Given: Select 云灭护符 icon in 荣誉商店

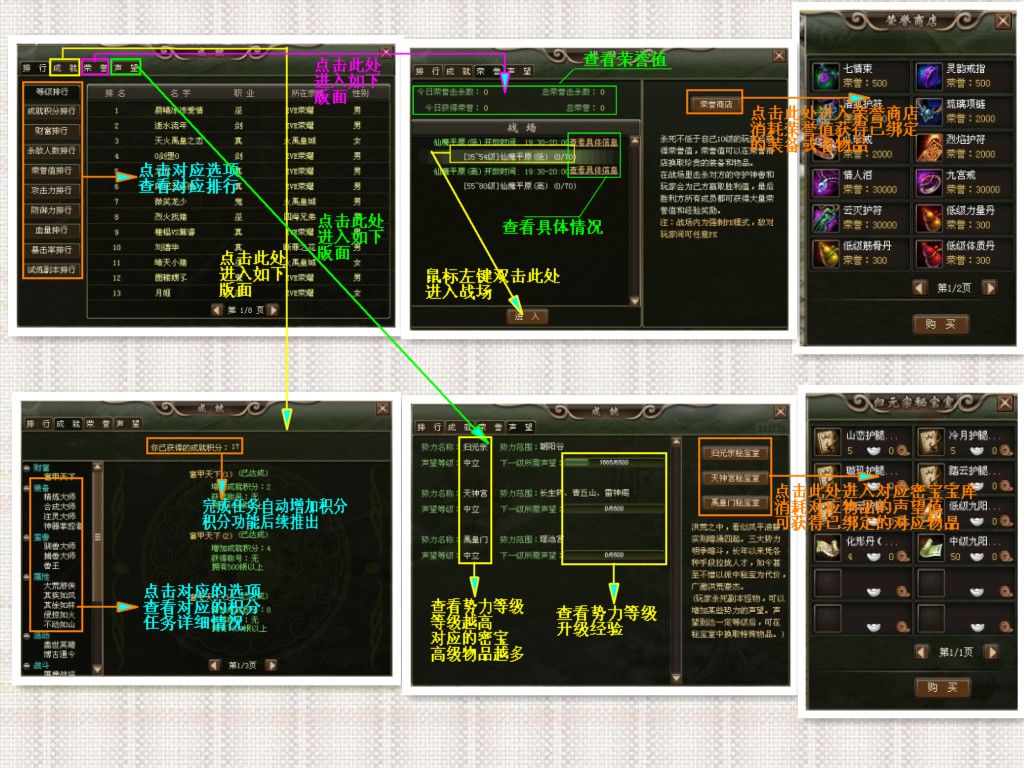Looking at the screenshot, I should click(x=825, y=218).
